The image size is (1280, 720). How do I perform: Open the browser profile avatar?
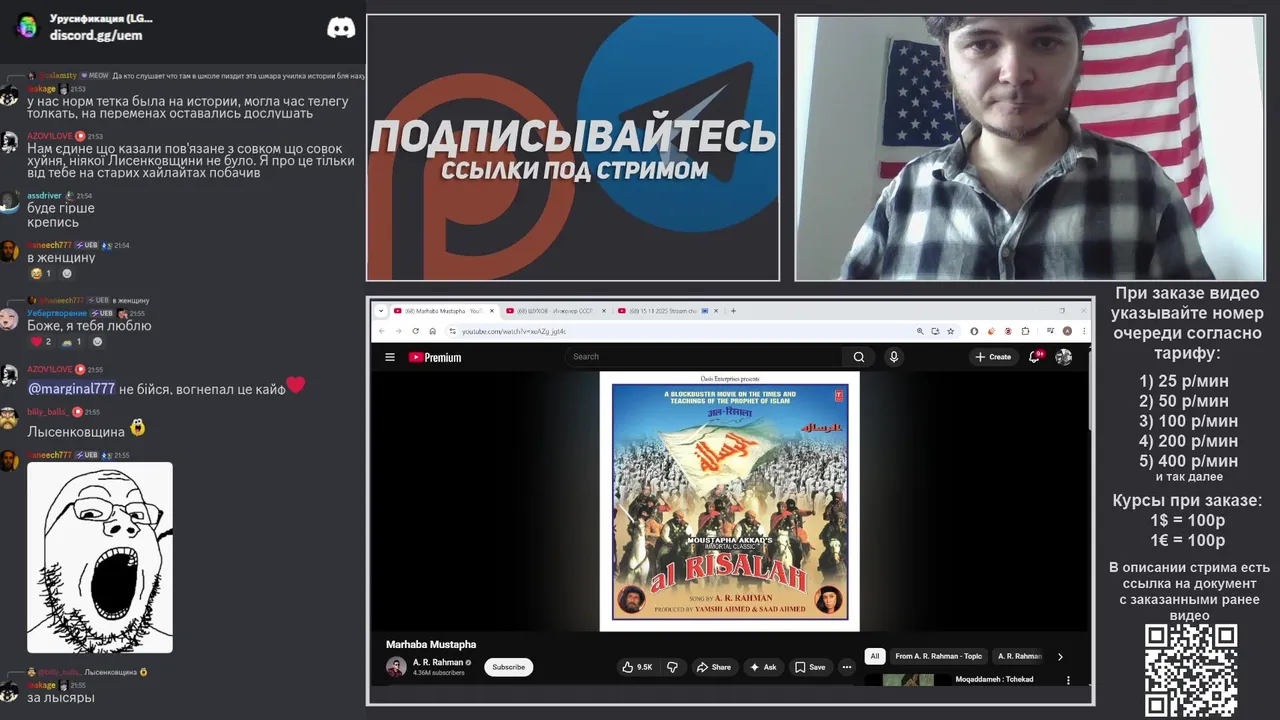(x=1067, y=331)
